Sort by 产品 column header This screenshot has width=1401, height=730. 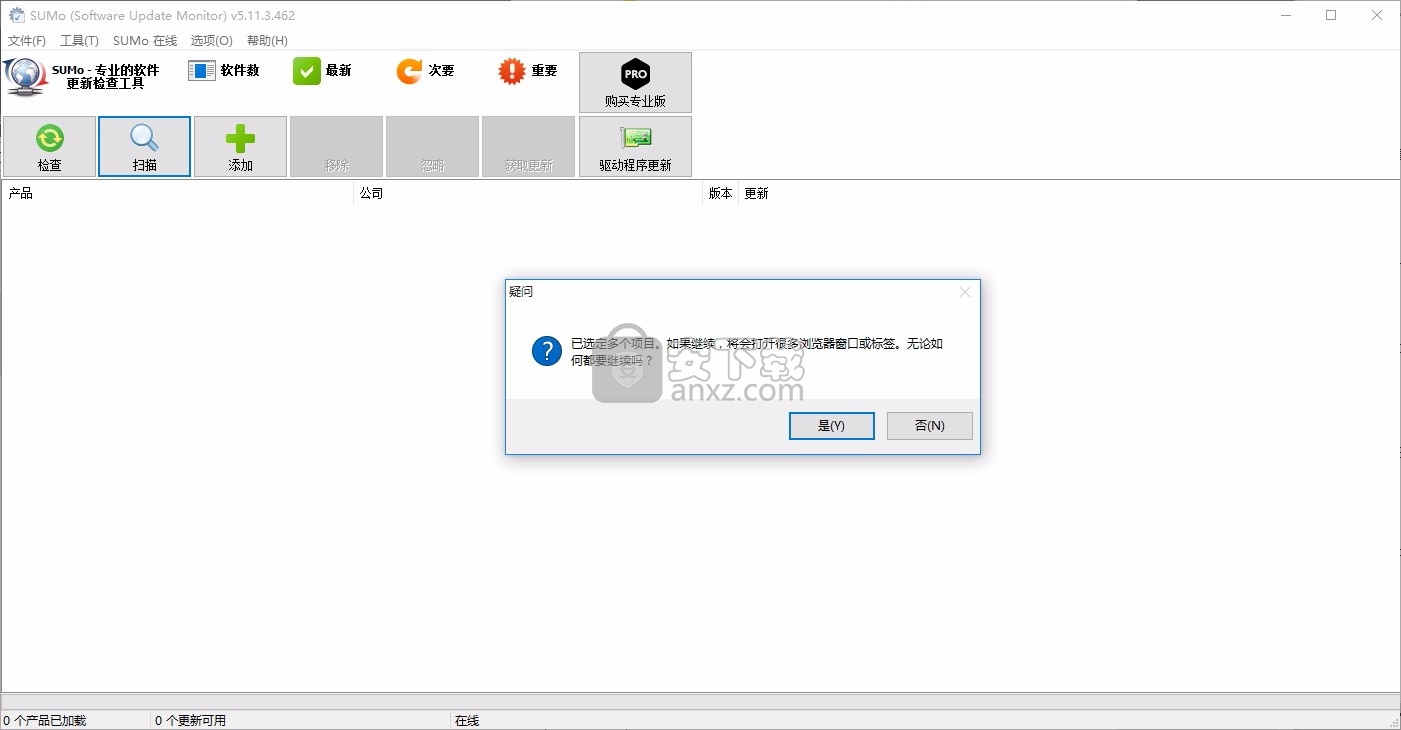[178, 193]
